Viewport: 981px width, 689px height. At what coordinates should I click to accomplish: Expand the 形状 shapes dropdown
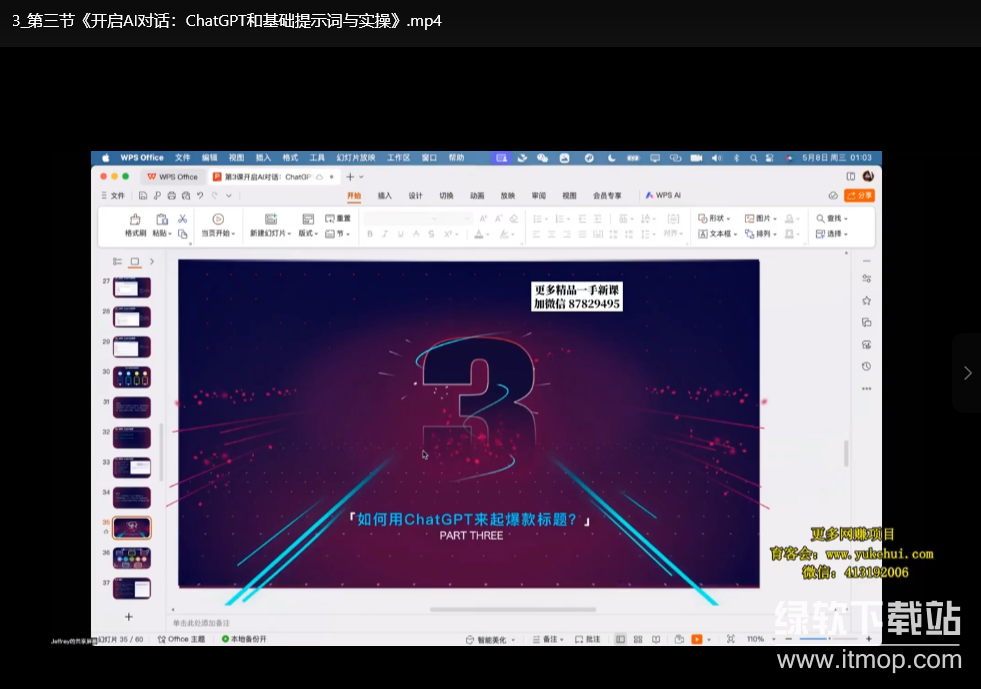714,218
